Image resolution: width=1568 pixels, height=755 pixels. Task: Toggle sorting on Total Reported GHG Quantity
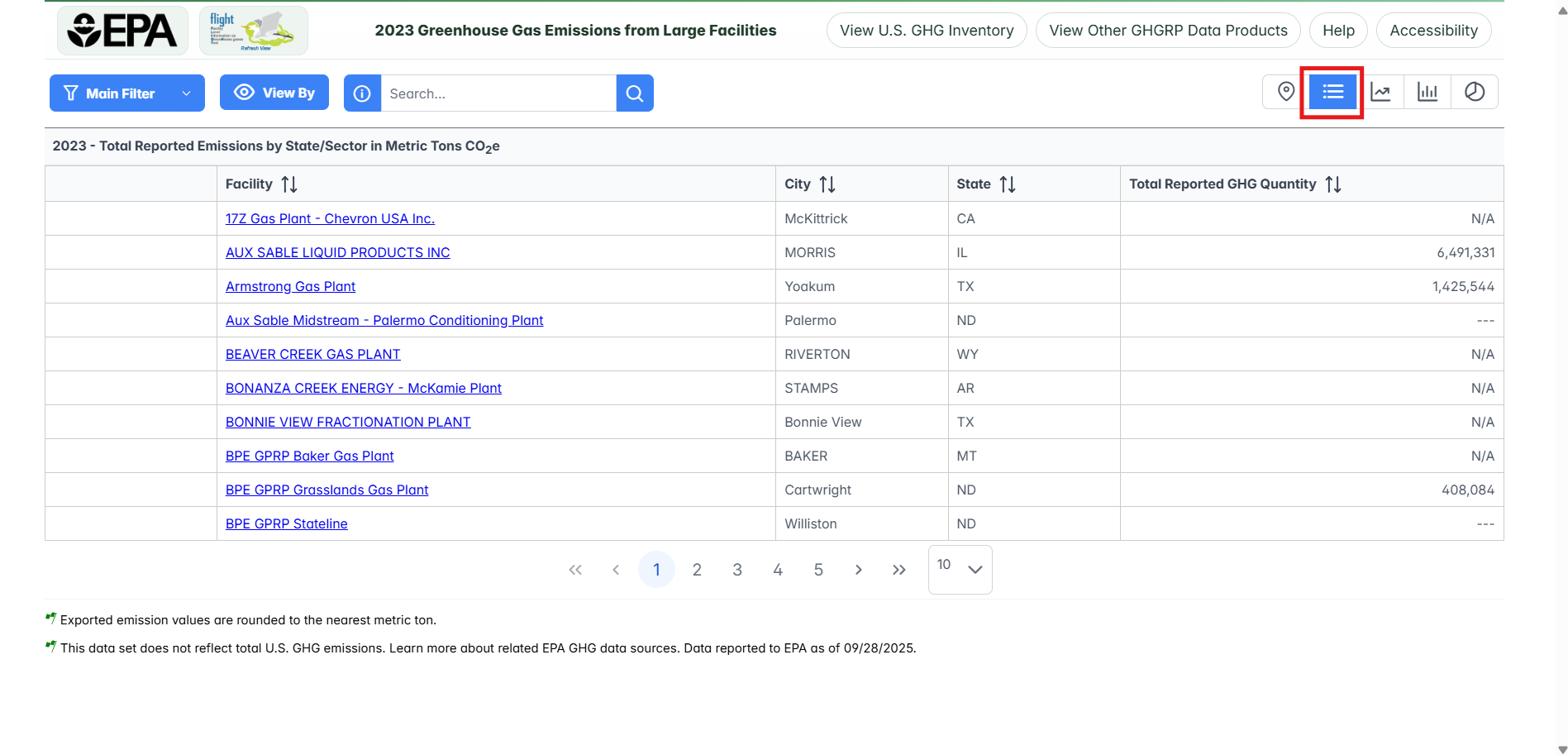coord(1334,184)
